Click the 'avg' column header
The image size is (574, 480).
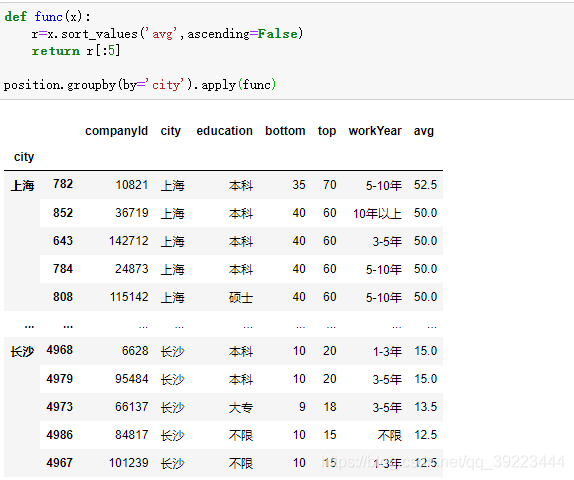click(424, 131)
